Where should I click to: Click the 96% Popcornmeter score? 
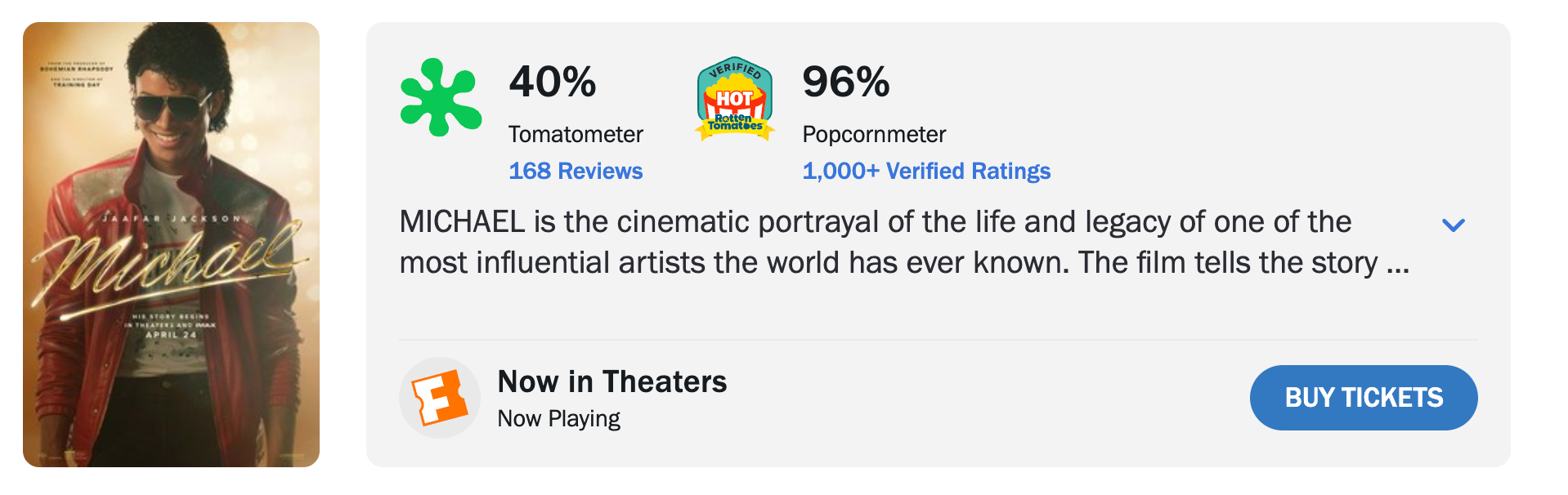coord(845,82)
